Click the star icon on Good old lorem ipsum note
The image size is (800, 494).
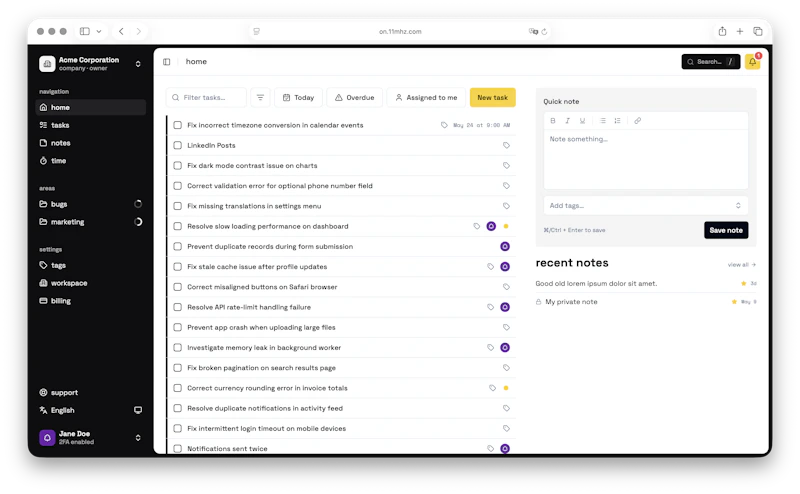click(743, 283)
